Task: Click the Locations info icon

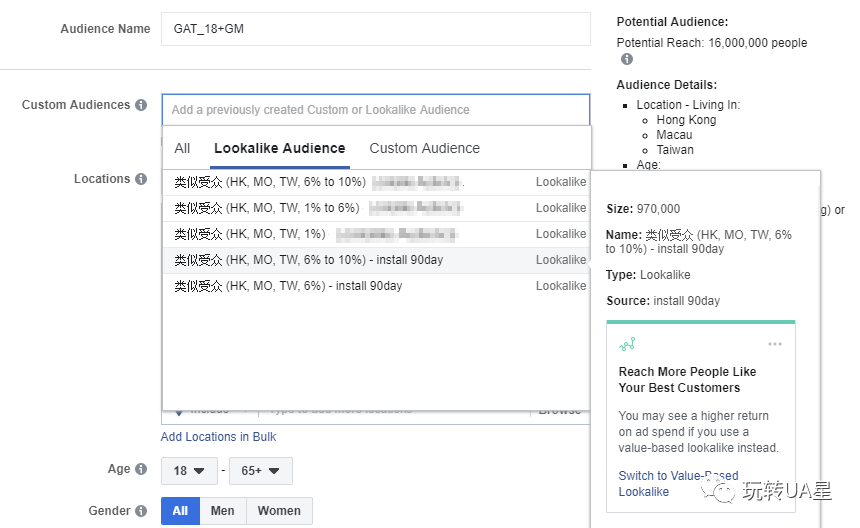Action: (141, 179)
